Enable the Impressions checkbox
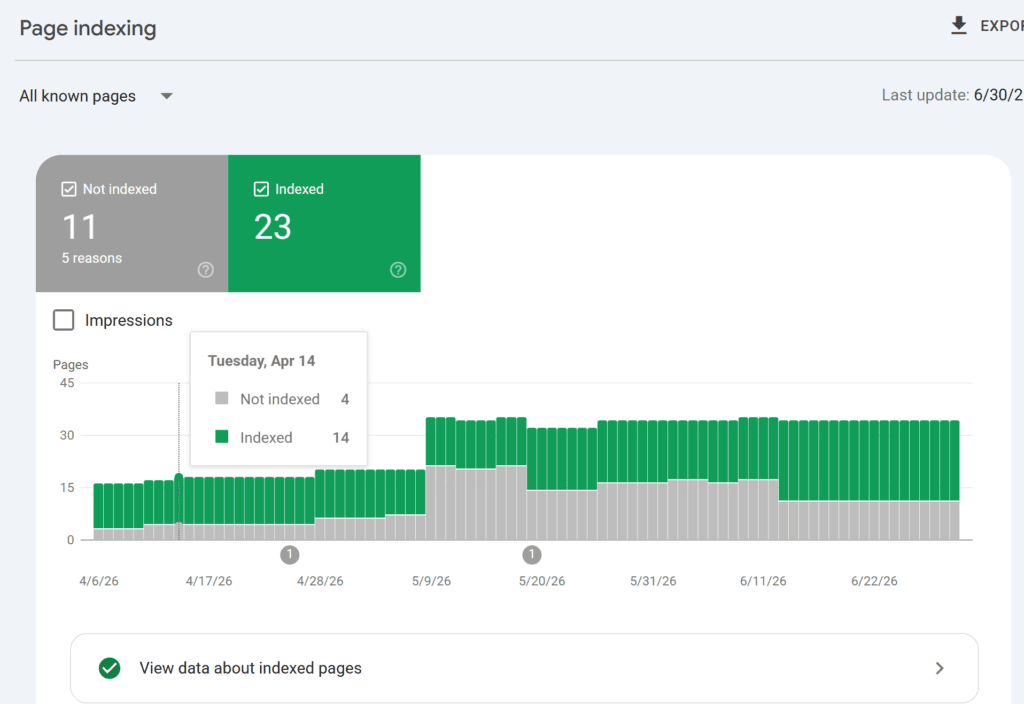Viewport: 1024px width, 704px height. [x=63, y=320]
